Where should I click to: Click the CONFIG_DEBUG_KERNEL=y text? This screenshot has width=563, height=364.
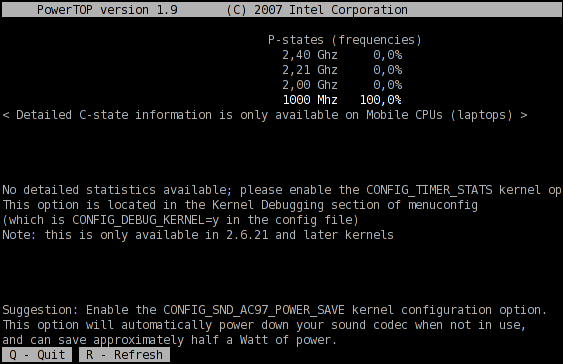pyautogui.click(x=145, y=220)
